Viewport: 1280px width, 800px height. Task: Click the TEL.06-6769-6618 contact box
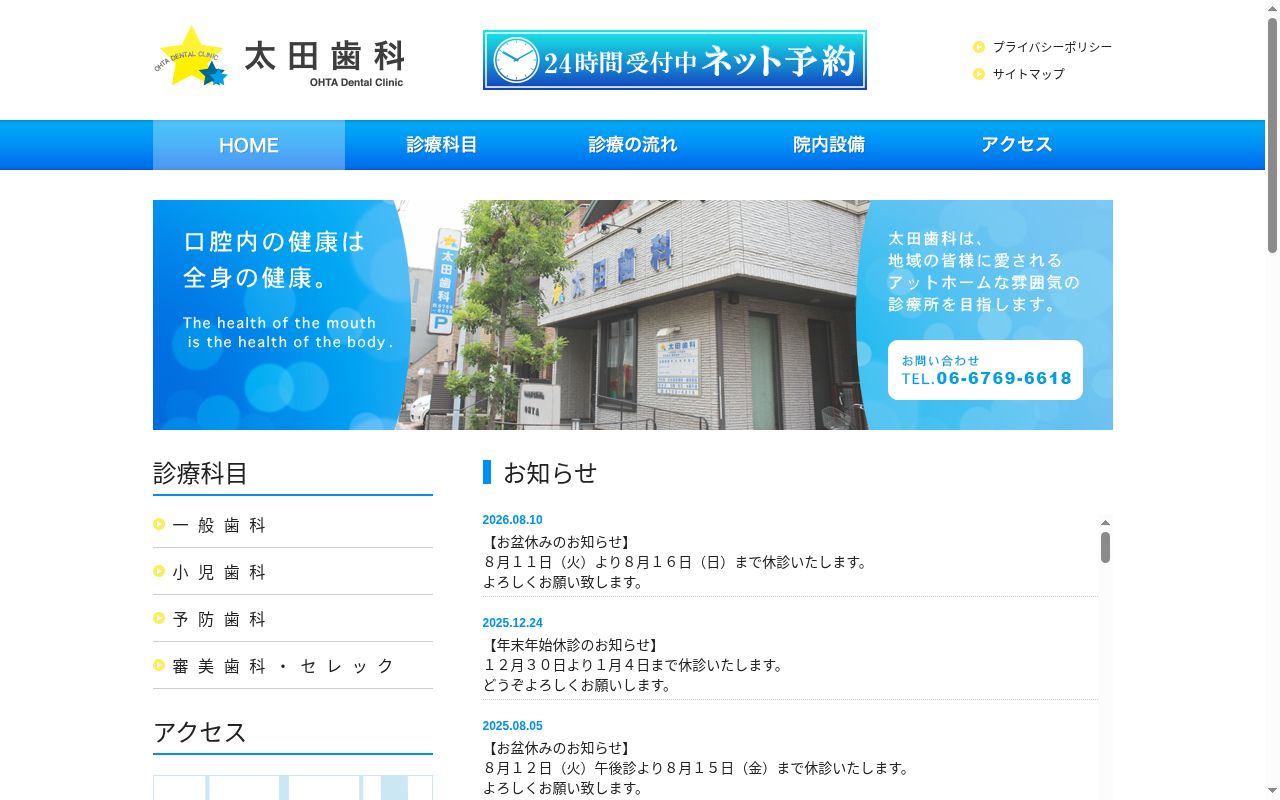[x=985, y=370]
